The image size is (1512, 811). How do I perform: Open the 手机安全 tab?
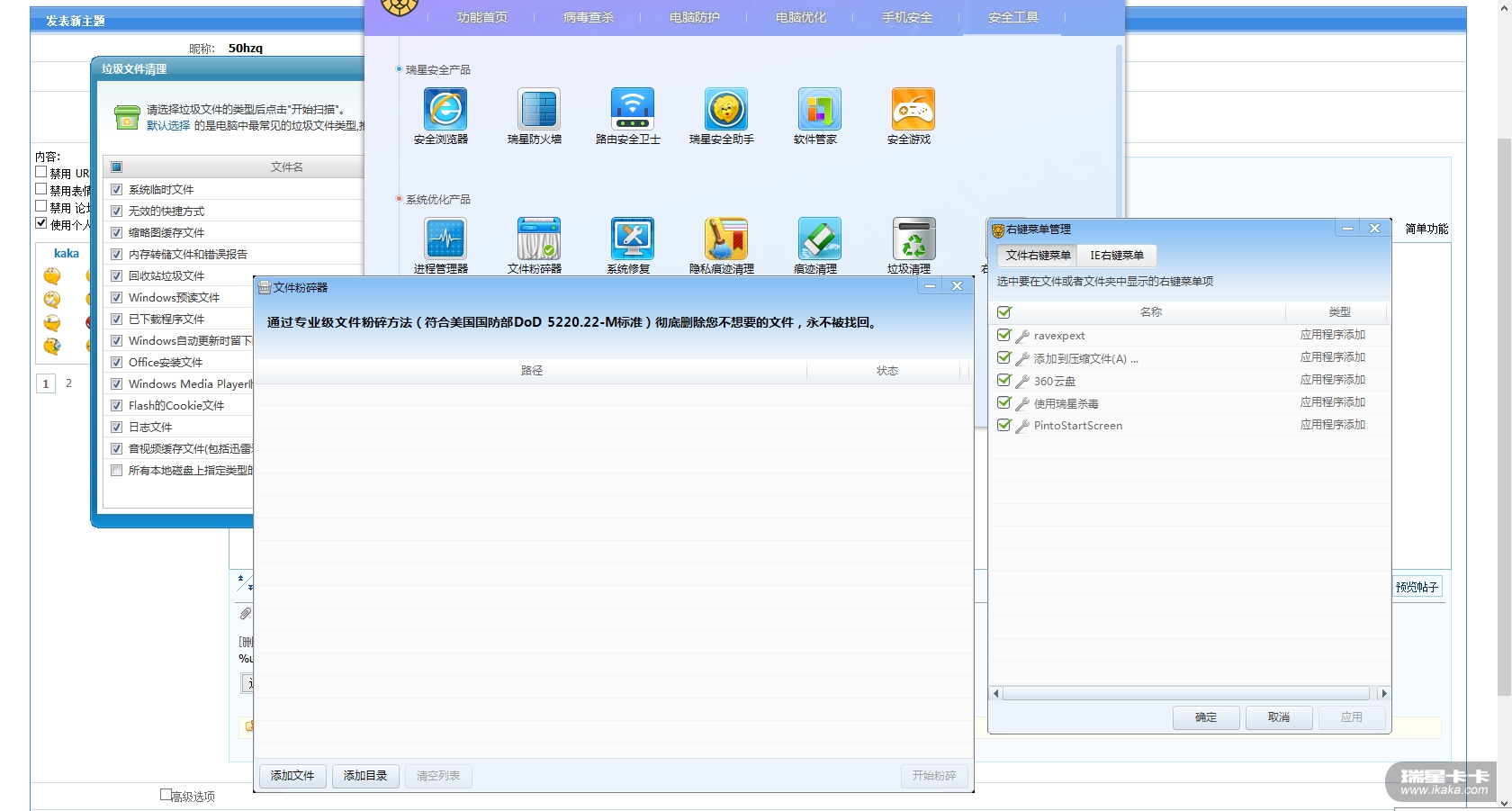[x=907, y=17]
